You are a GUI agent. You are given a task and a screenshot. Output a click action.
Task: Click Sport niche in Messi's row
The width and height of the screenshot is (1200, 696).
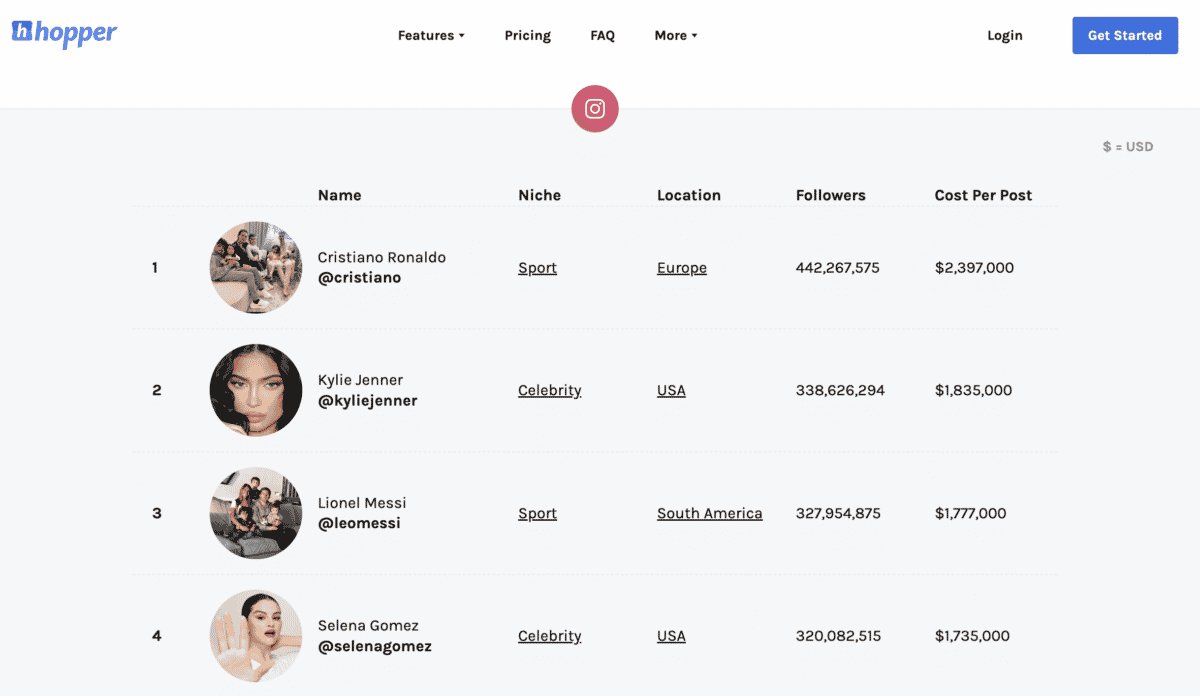(537, 513)
